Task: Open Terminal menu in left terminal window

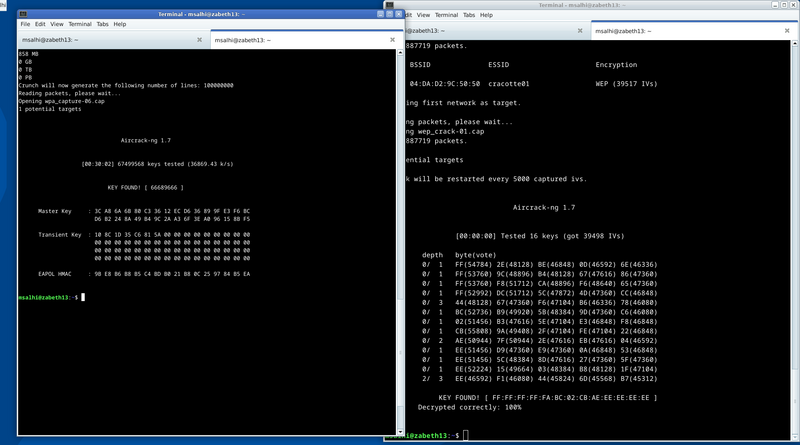Action: tap(80, 24)
